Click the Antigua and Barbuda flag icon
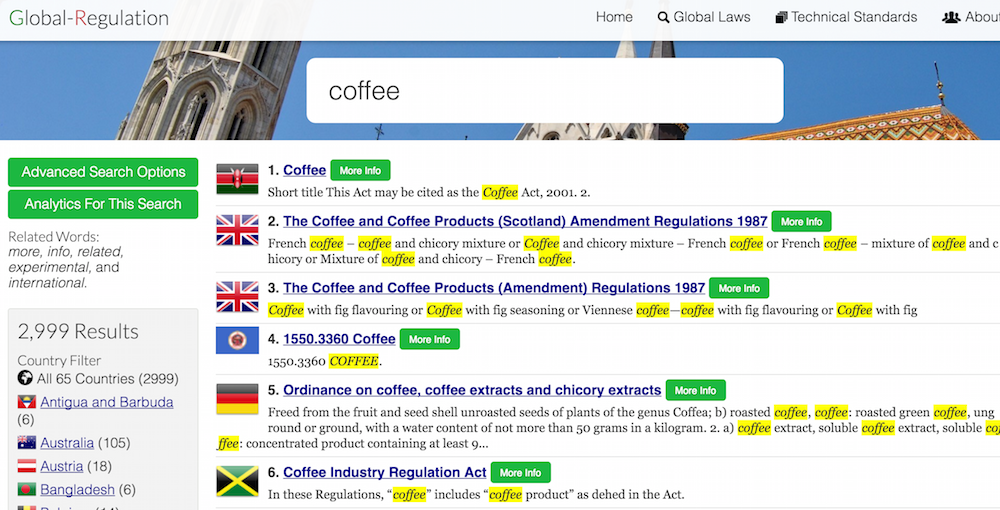 pos(25,402)
